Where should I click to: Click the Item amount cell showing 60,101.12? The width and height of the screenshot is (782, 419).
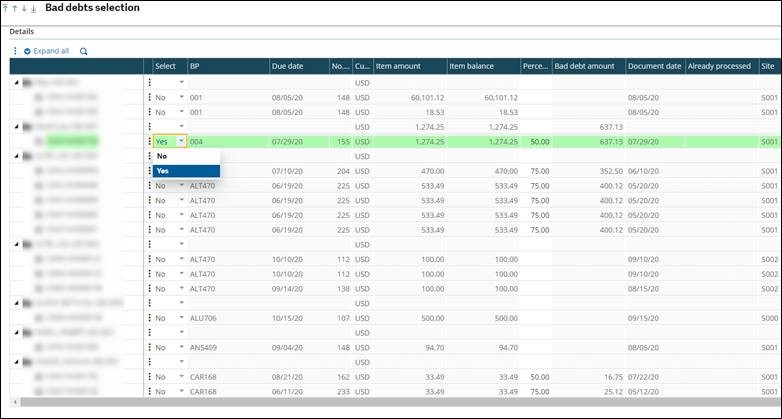click(x=410, y=97)
